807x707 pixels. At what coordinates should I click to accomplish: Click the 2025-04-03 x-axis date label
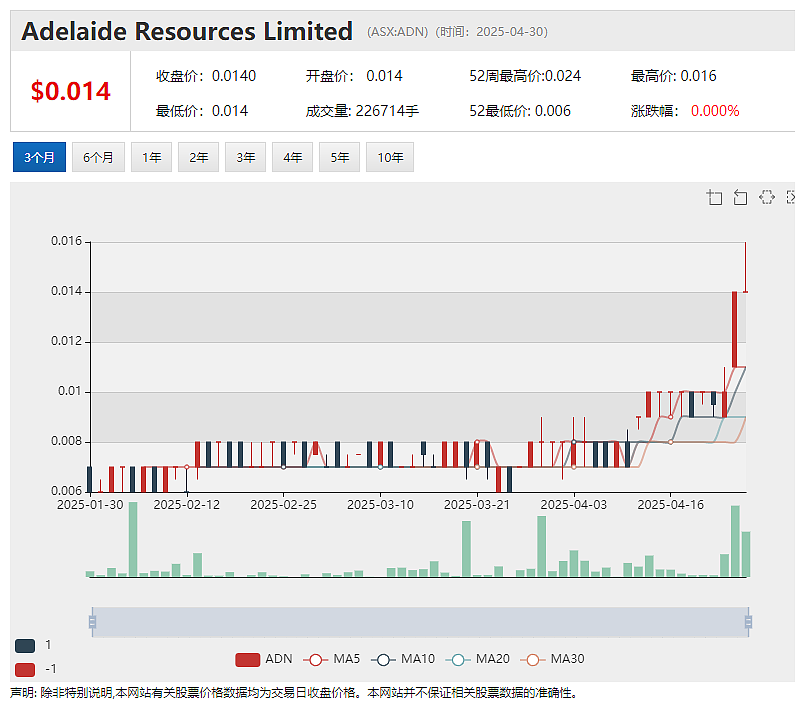coord(574,505)
